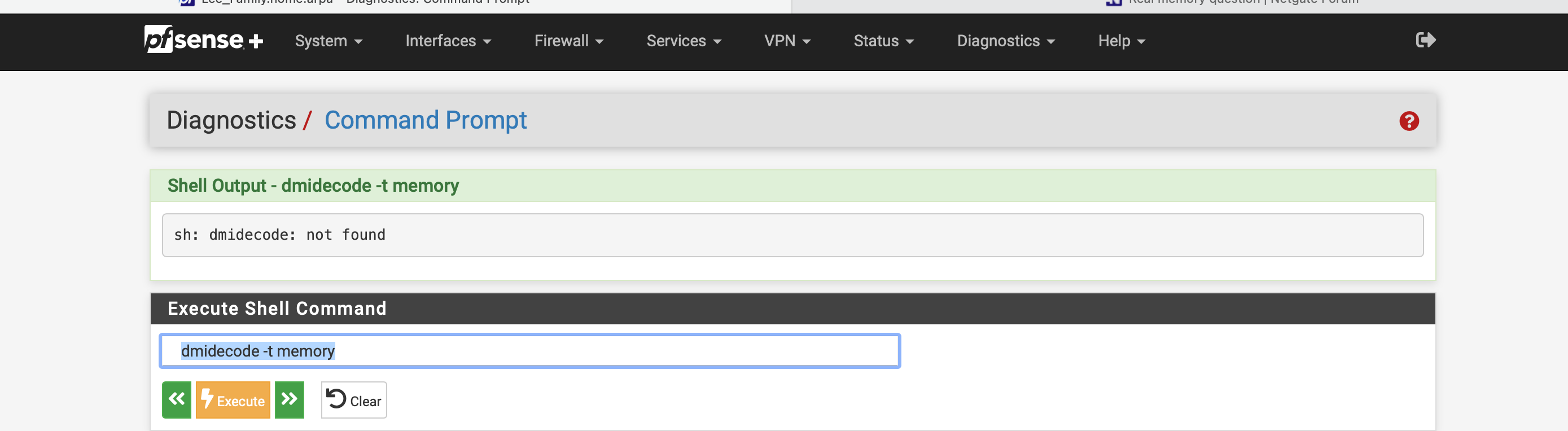The width and height of the screenshot is (1568, 431).
Task: Expand the Interfaces dropdown menu
Action: tap(448, 41)
